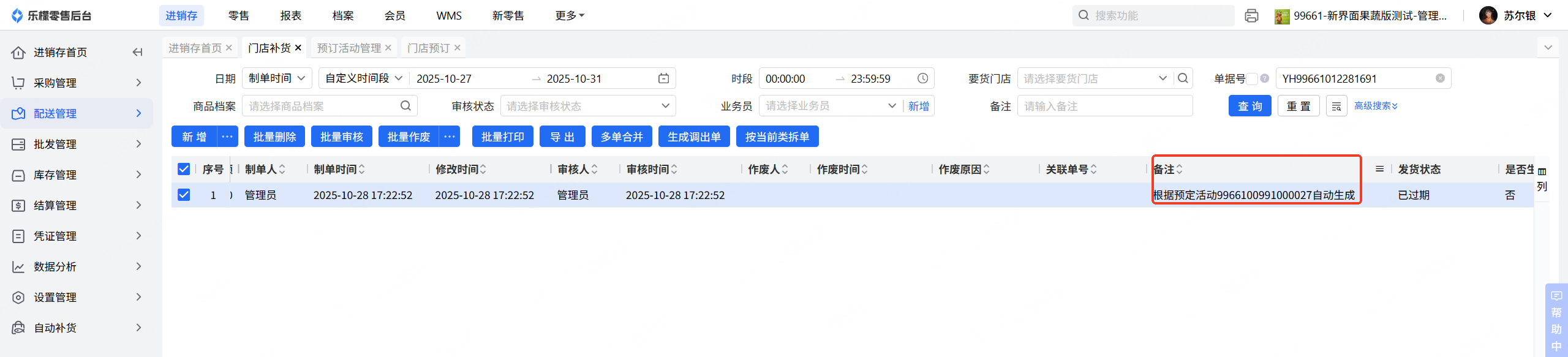Open the filter settings icon beside 重置

pyautogui.click(x=1336, y=106)
